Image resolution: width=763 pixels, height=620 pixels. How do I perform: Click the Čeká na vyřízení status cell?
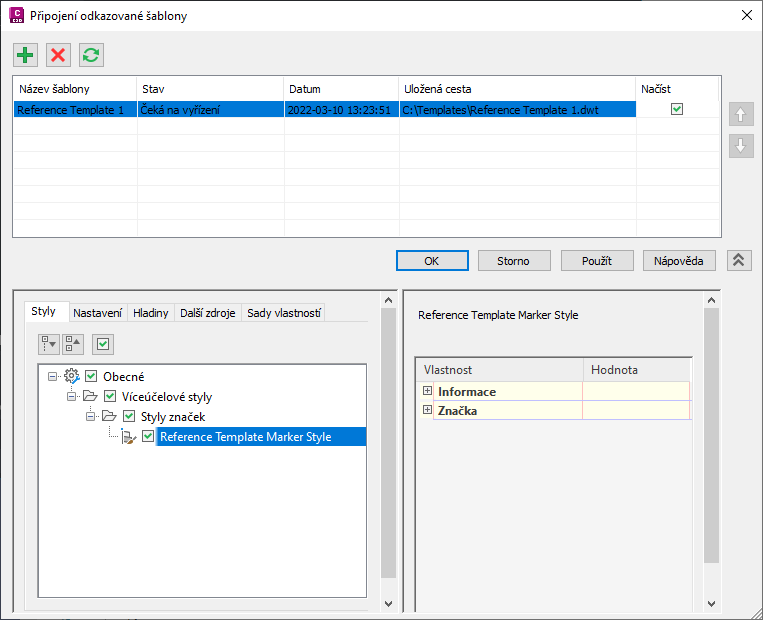[211, 110]
